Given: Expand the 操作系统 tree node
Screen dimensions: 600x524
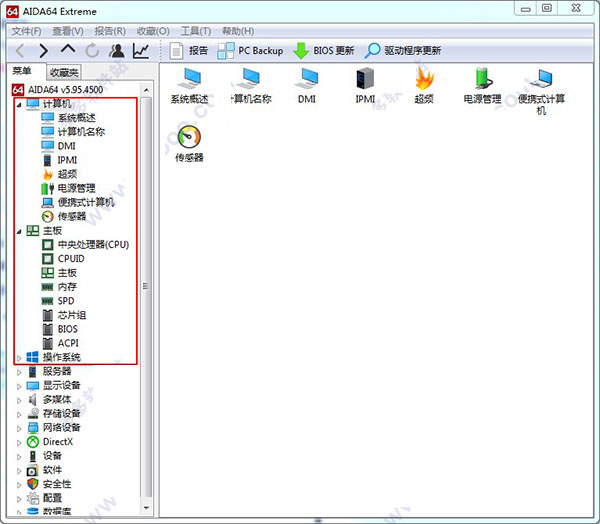Looking at the screenshot, I should click(x=19, y=358).
